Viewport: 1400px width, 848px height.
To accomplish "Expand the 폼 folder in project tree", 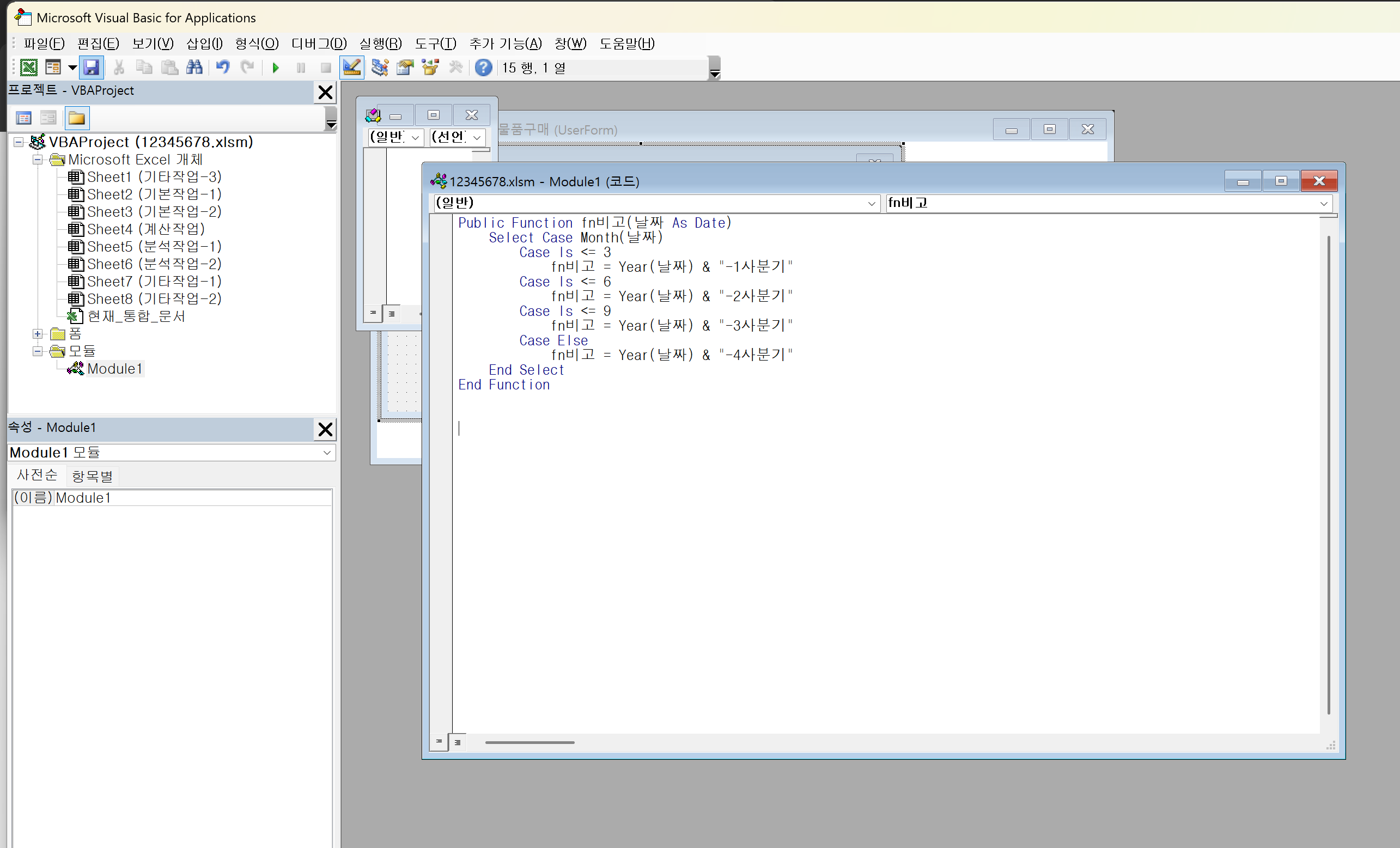I will point(38,334).
